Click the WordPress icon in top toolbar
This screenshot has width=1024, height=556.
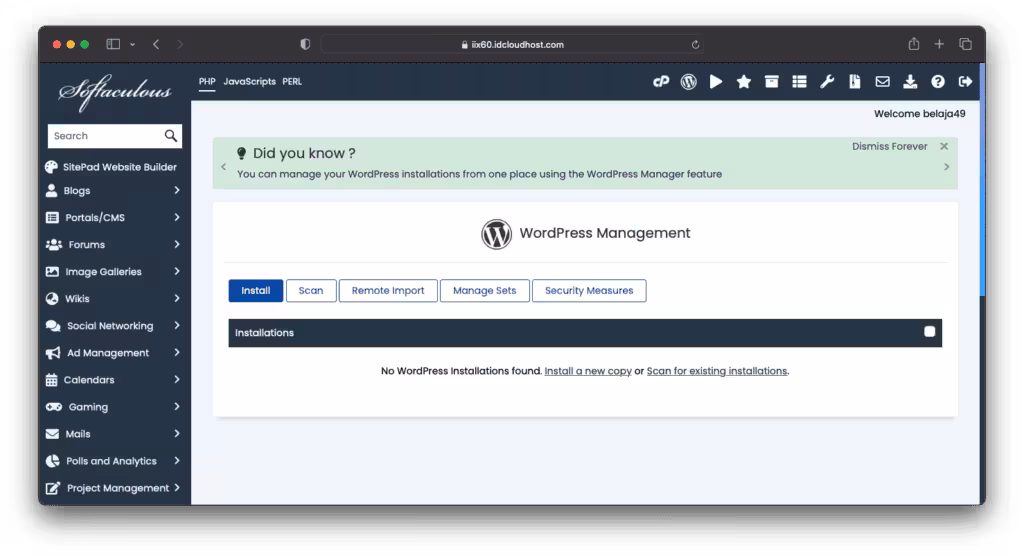tap(688, 82)
